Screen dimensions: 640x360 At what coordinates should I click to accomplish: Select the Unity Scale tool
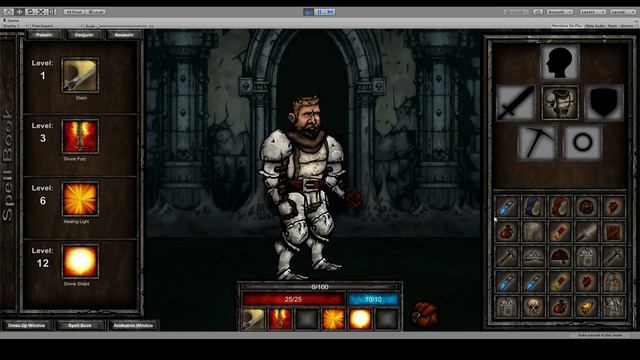pyautogui.click(x=41, y=12)
